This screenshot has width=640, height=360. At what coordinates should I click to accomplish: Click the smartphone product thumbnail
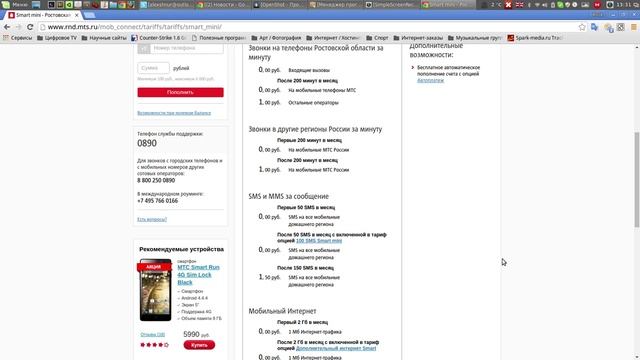pos(156,290)
